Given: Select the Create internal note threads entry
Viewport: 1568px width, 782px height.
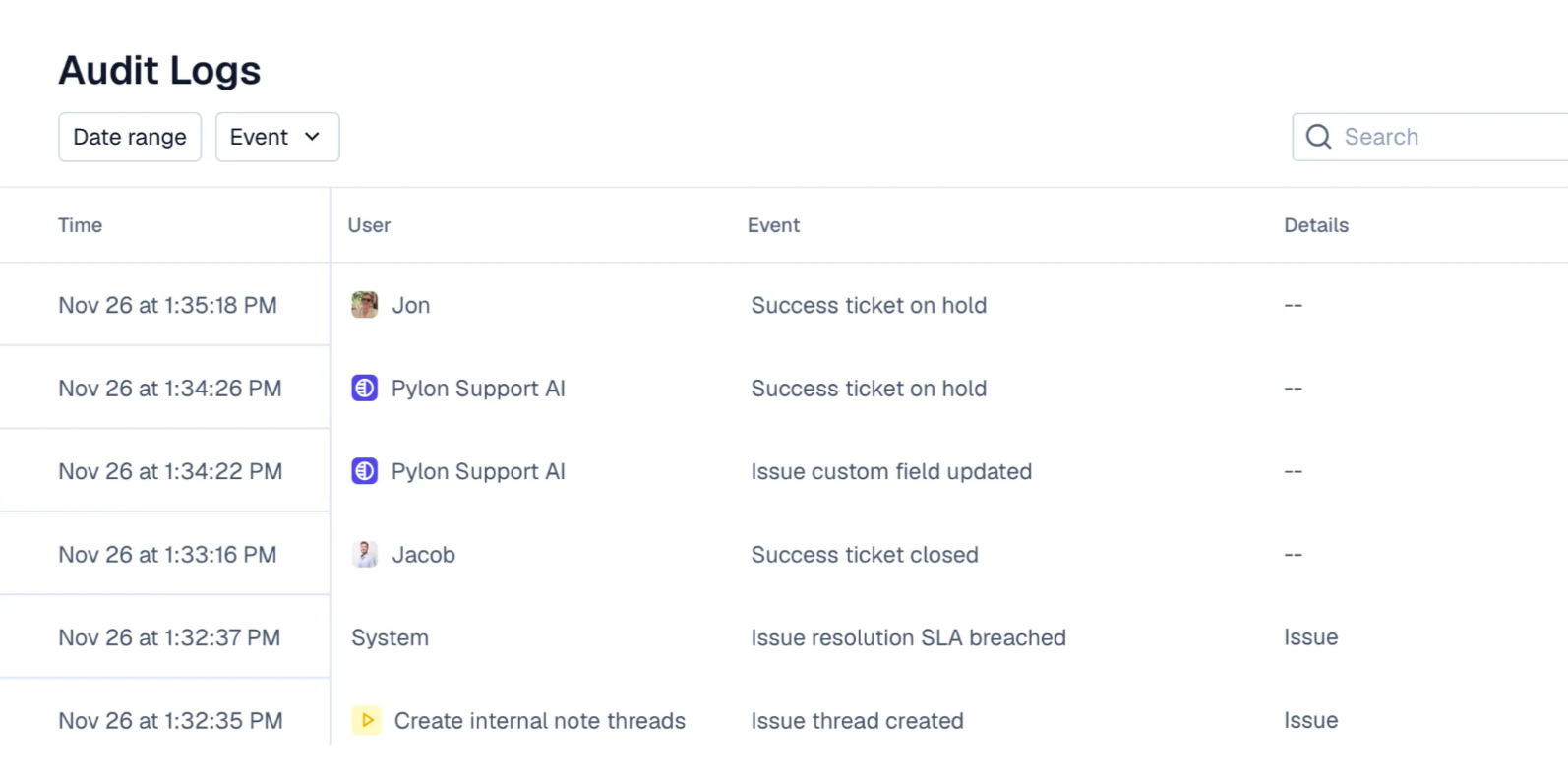Looking at the screenshot, I should click(539, 721).
